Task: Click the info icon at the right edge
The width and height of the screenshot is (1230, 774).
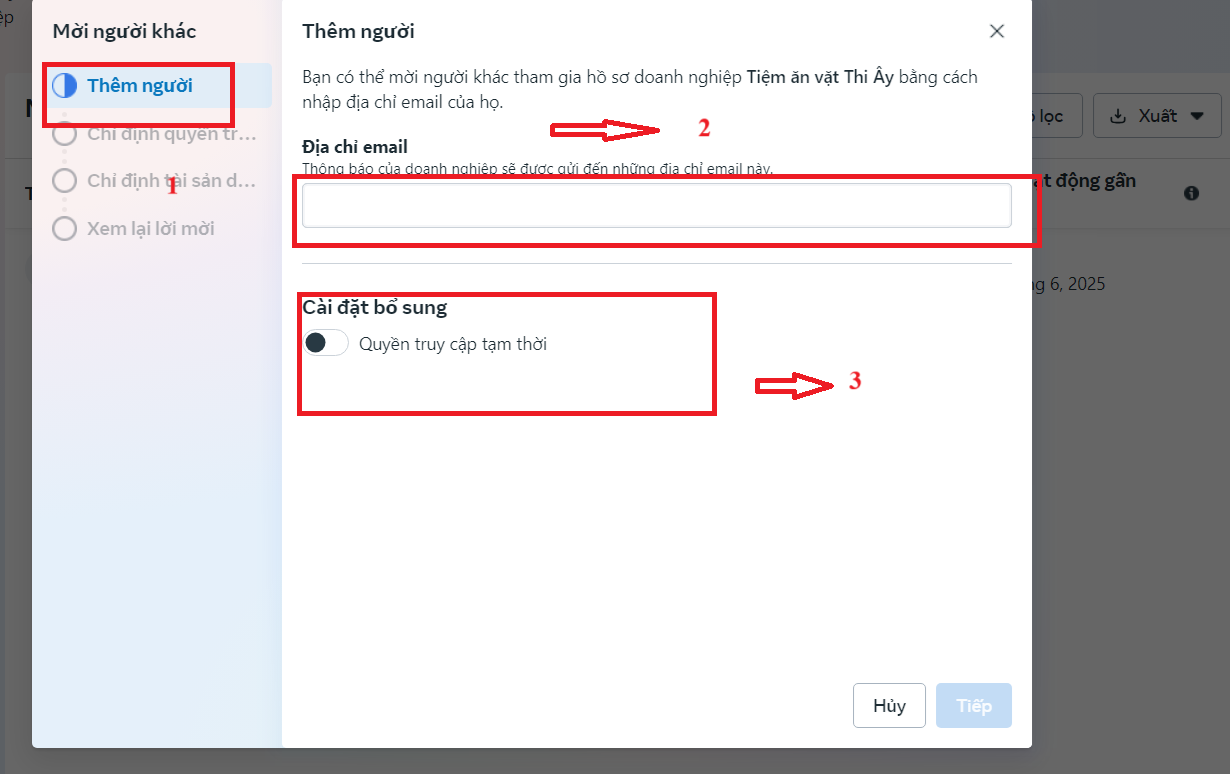Action: [1191, 193]
